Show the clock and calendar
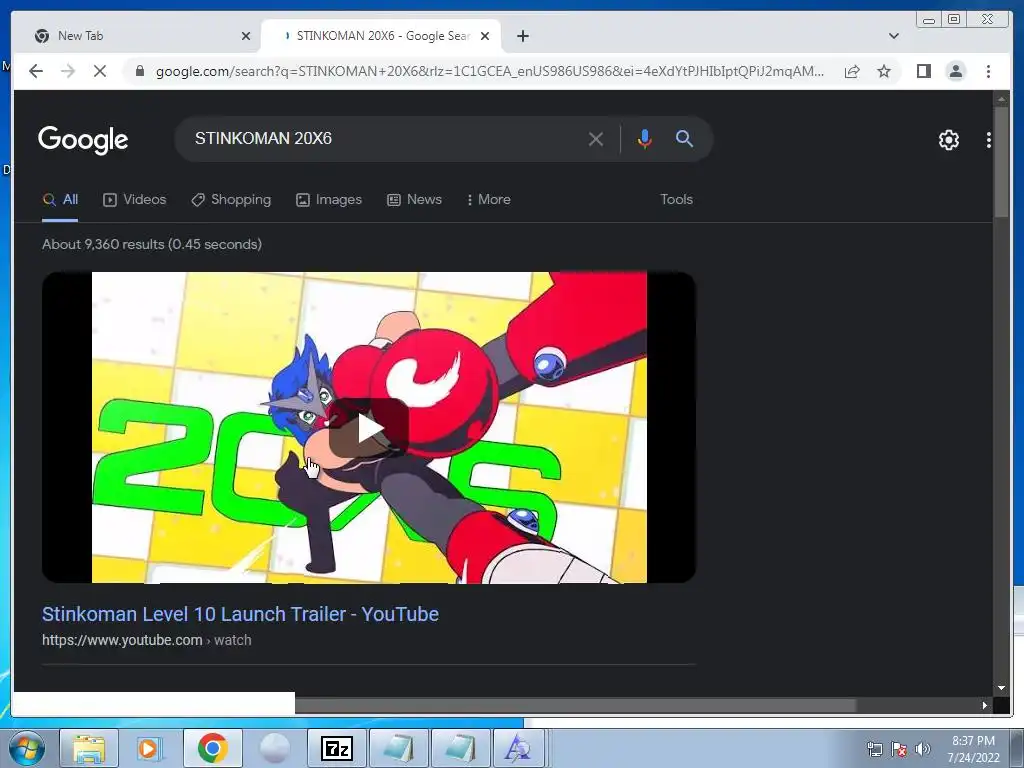Screen dimensions: 1024x768 (x=973, y=749)
